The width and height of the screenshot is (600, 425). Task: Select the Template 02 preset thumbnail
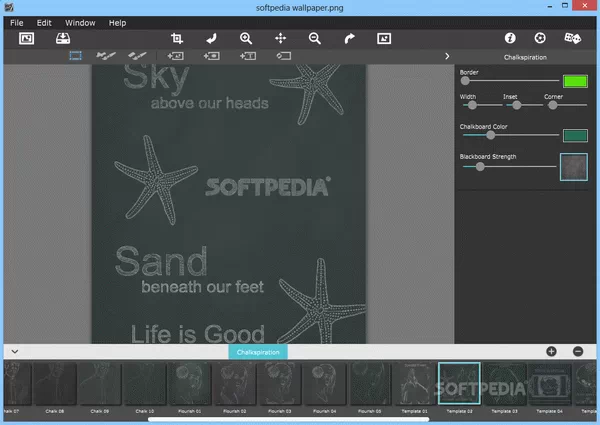[459, 383]
